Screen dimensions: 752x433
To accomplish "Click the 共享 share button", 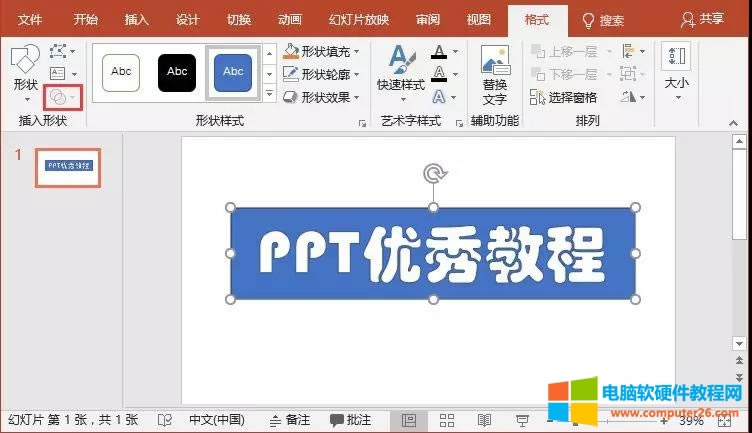I will click(x=703, y=20).
